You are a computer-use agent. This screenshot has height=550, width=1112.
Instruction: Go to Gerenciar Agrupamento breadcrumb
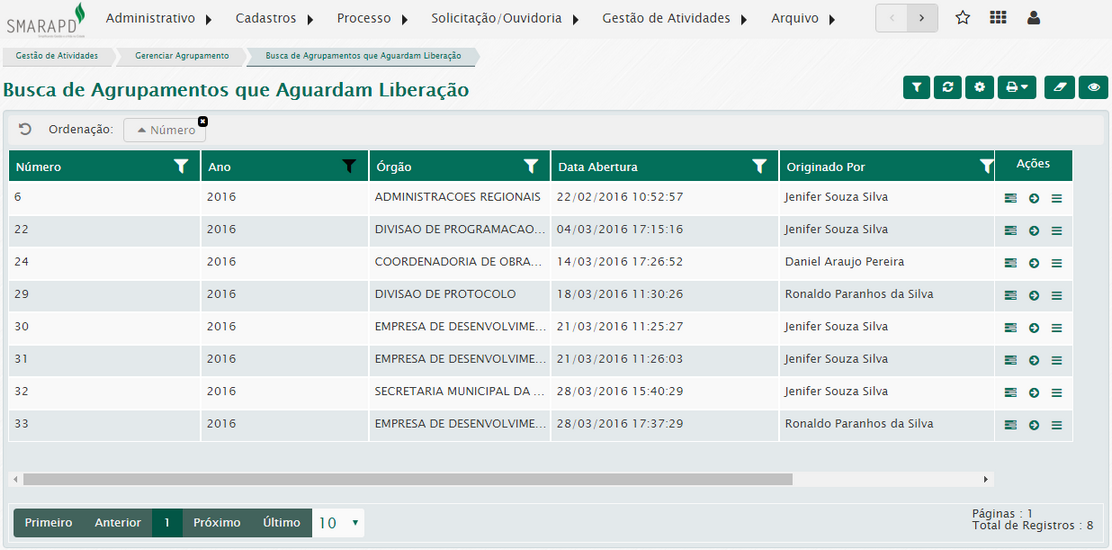[x=181, y=56]
